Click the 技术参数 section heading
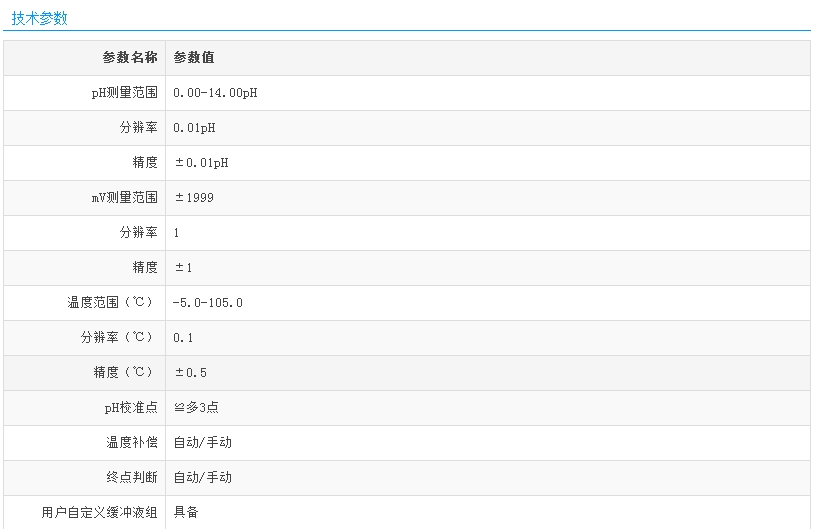The width and height of the screenshot is (823, 529). click(x=40, y=18)
